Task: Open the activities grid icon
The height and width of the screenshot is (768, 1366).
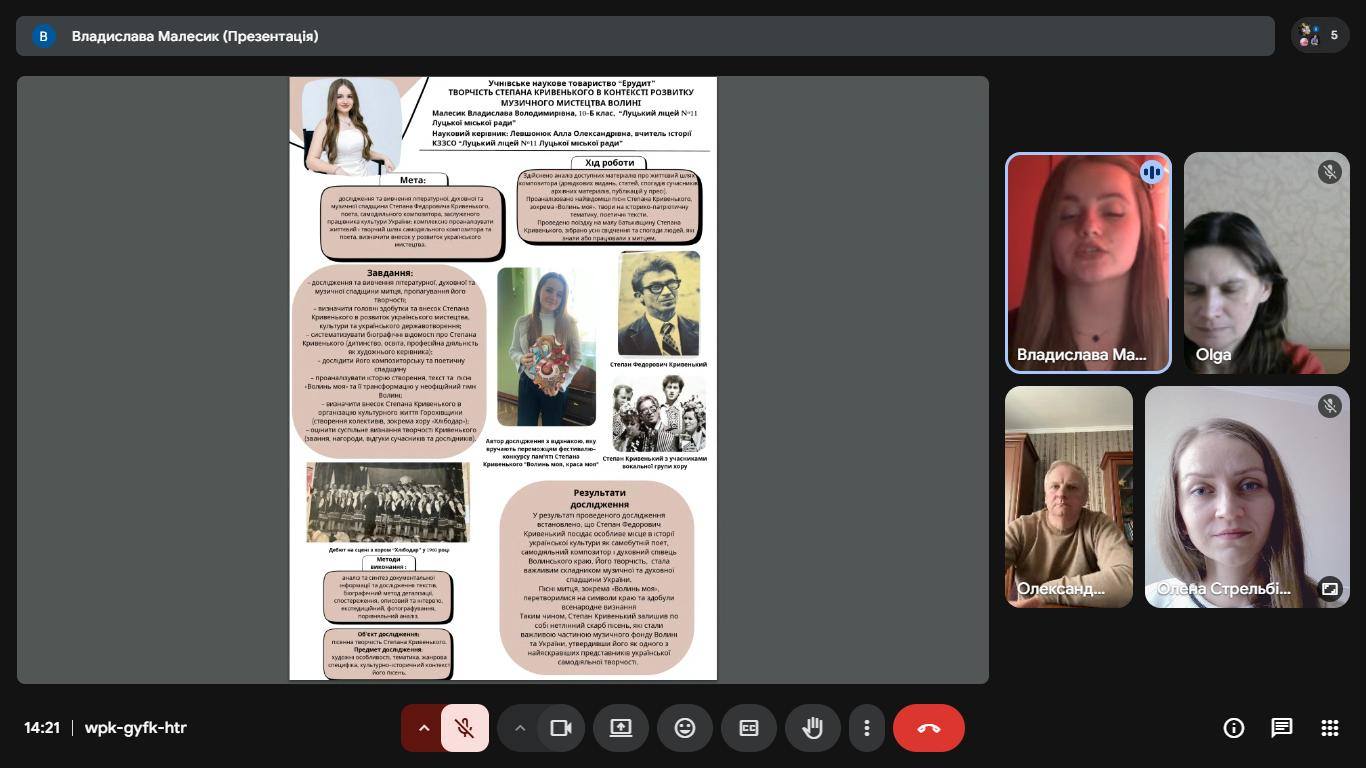Action: click(1329, 728)
